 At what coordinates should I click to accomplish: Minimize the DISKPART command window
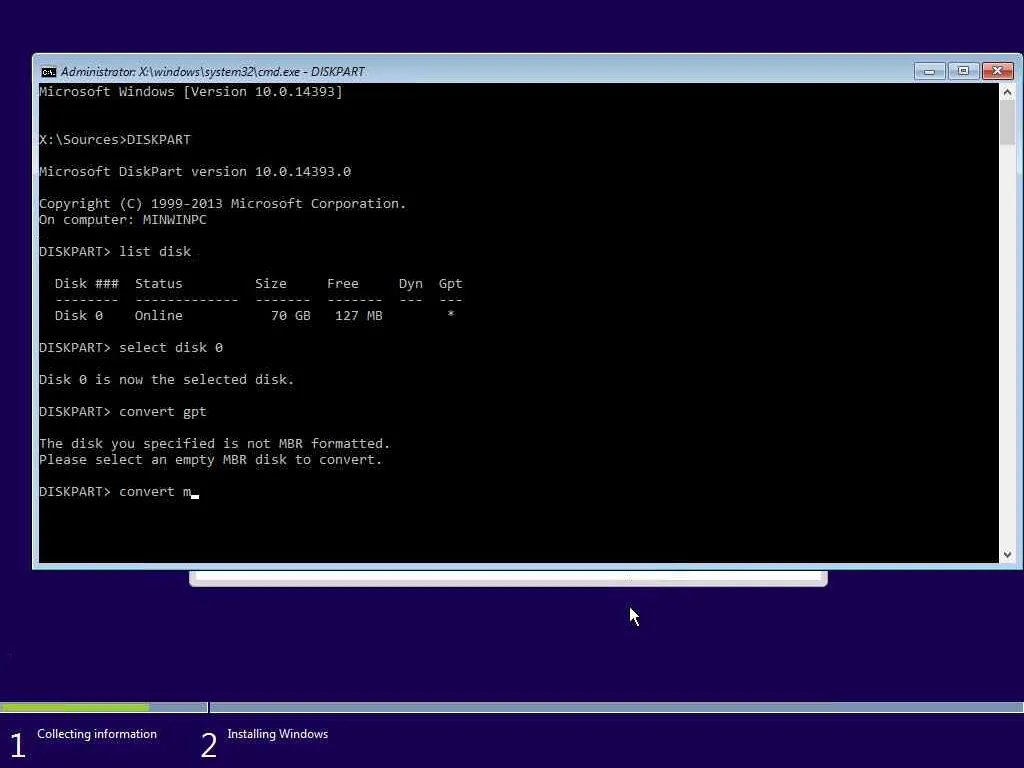929,71
